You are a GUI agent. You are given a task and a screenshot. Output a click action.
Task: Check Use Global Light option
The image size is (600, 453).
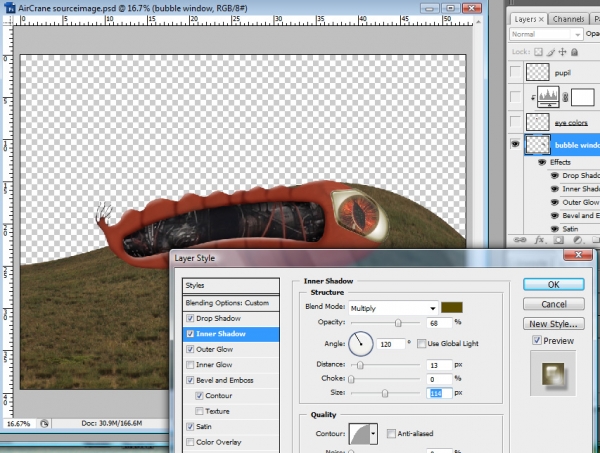click(x=421, y=344)
